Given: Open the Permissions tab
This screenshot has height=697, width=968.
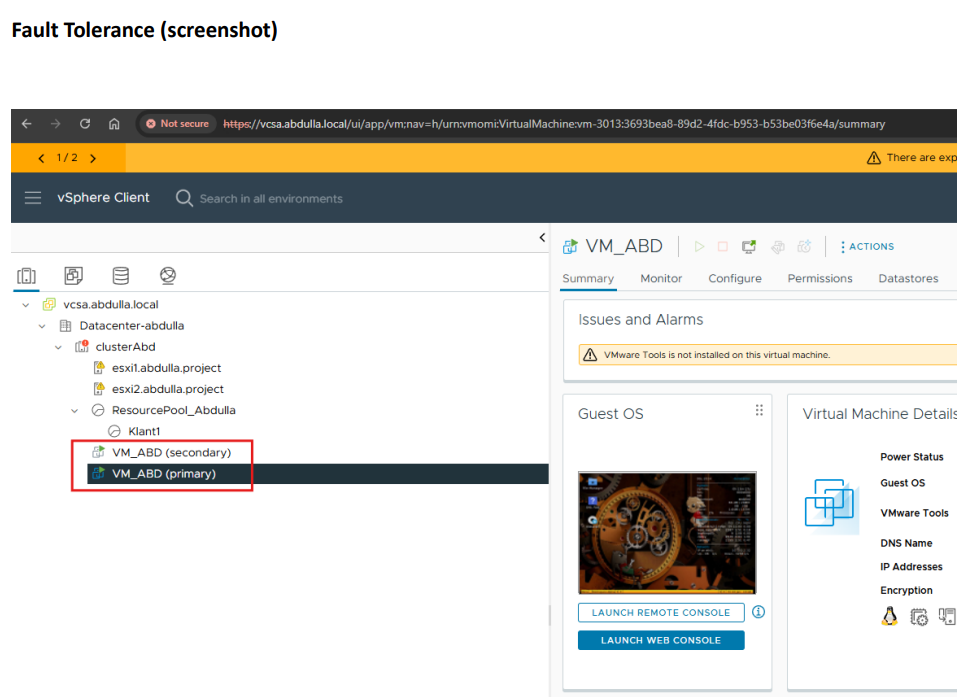Looking at the screenshot, I should coord(820,278).
